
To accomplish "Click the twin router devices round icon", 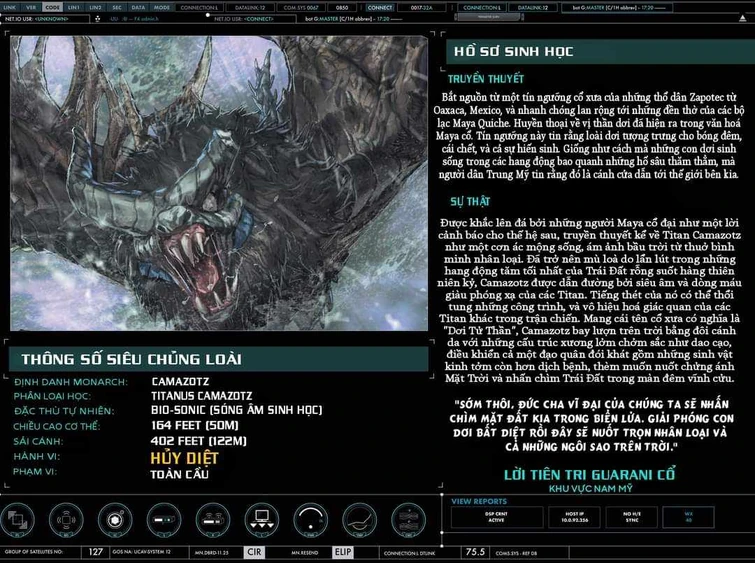I will pyautogui.click(x=213, y=520).
